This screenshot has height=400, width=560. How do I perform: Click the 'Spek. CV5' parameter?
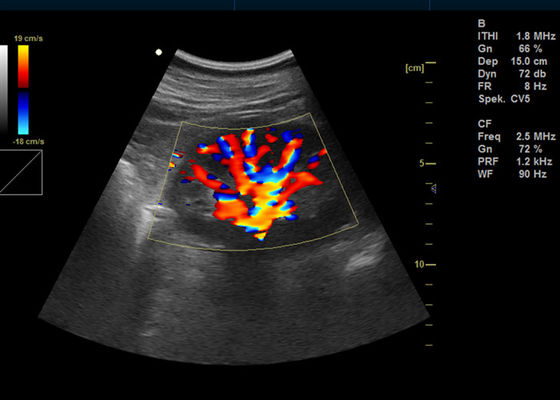(504, 99)
